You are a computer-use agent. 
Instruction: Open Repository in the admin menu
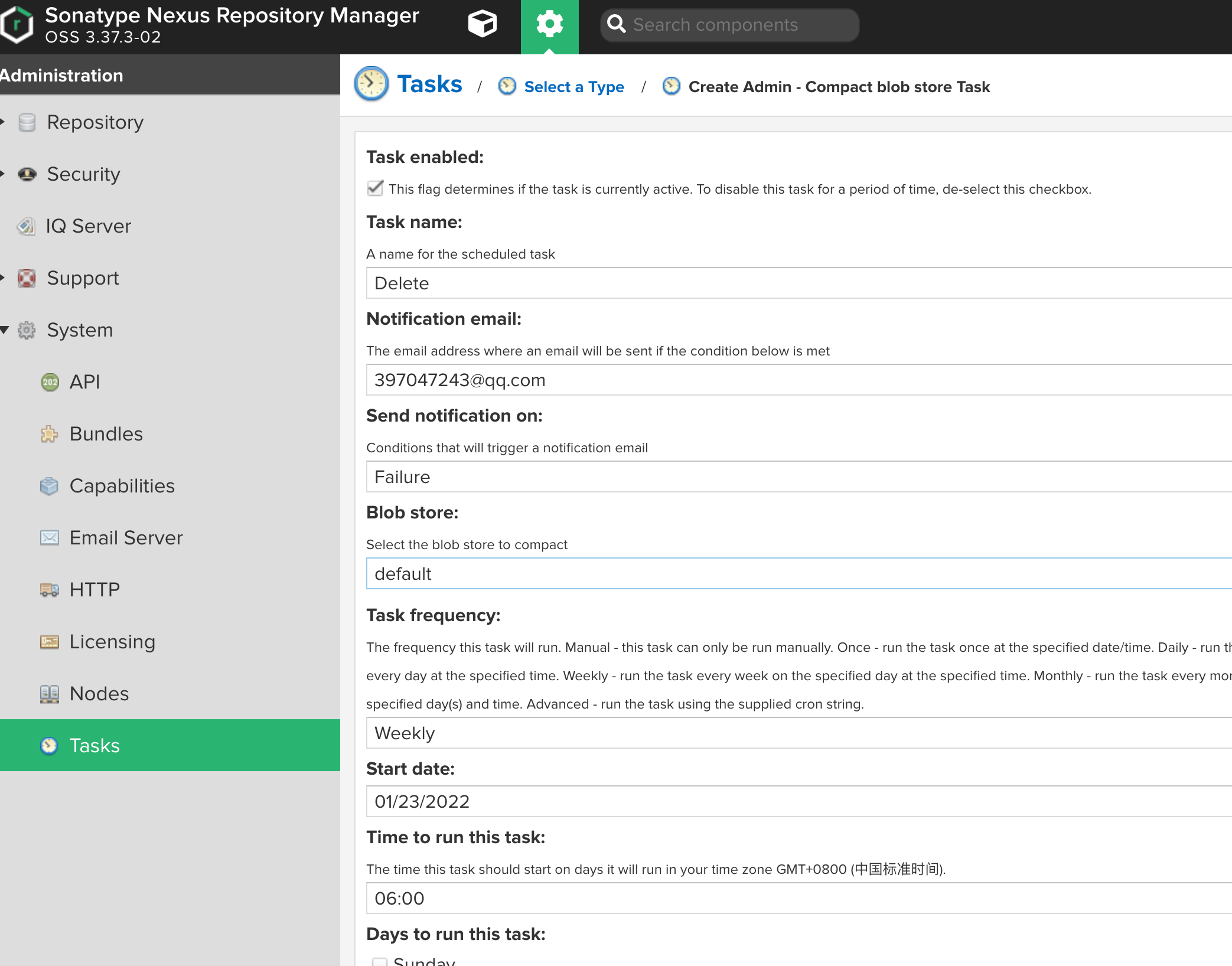point(95,122)
